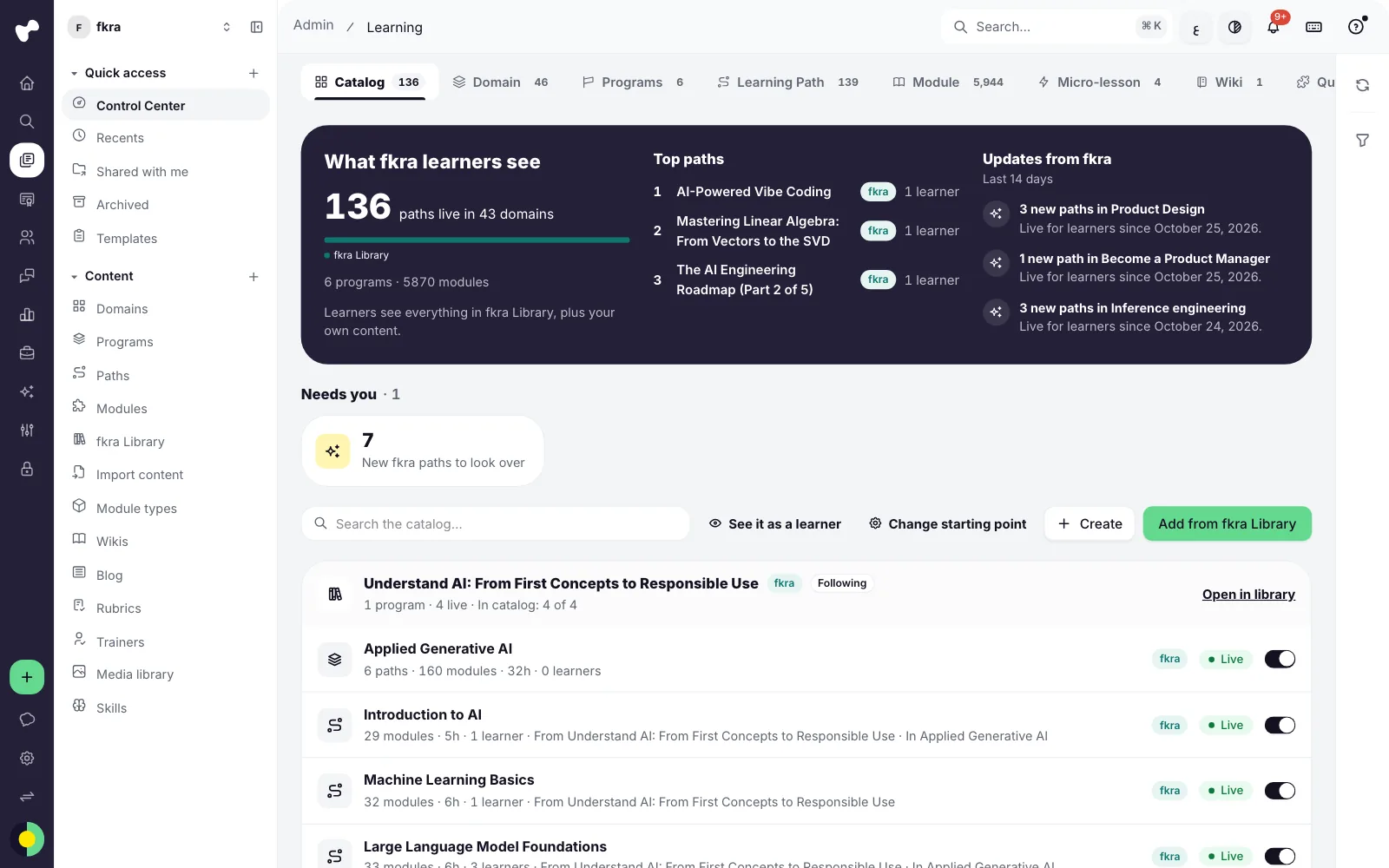
Task: Add item to Quick access with plus
Action: (253, 73)
